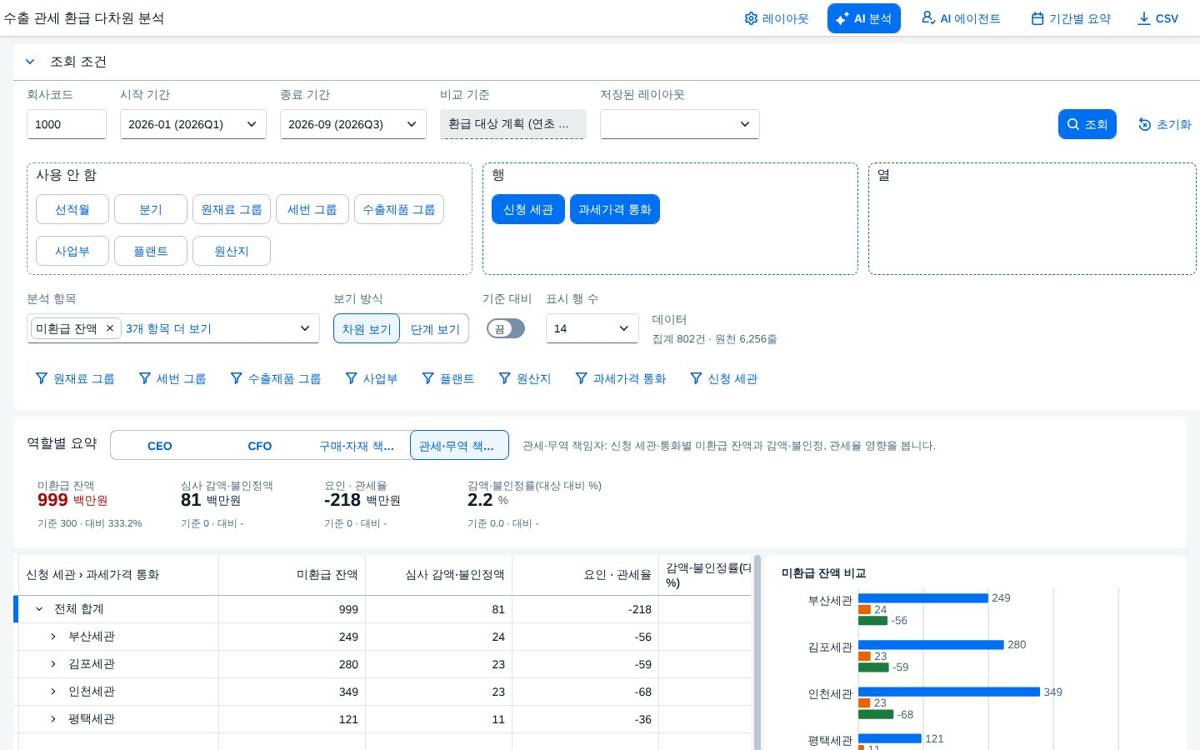Expand the 부산세관 row
Screen dimensions: 1200x750
click(54, 637)
